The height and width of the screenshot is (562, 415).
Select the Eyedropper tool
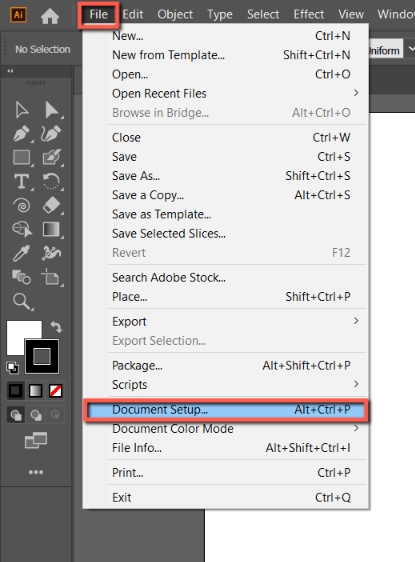(21, 253)
